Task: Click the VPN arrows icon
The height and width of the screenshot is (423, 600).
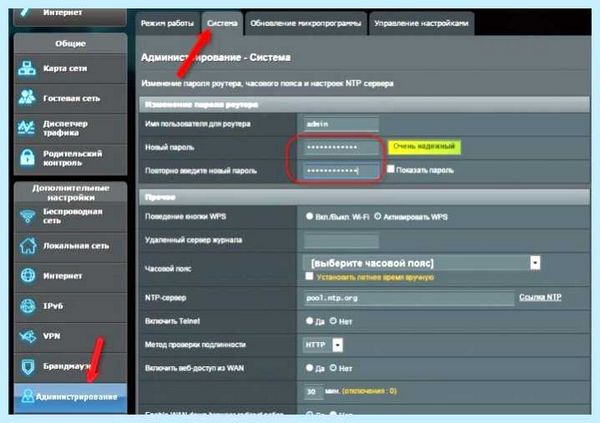Action: coord(28,336)
